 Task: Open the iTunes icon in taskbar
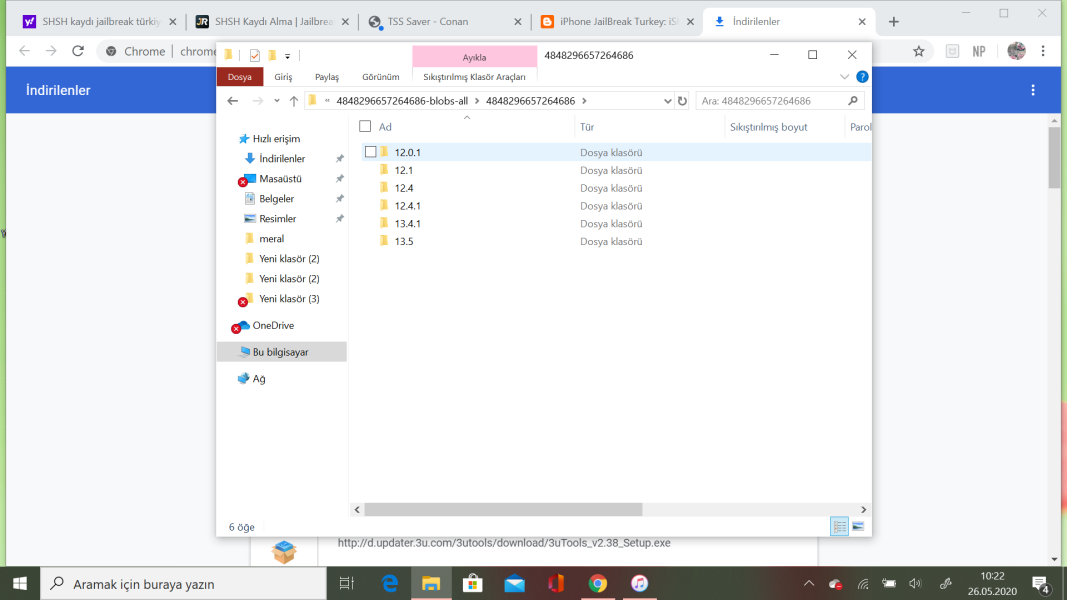click(639, 583)
